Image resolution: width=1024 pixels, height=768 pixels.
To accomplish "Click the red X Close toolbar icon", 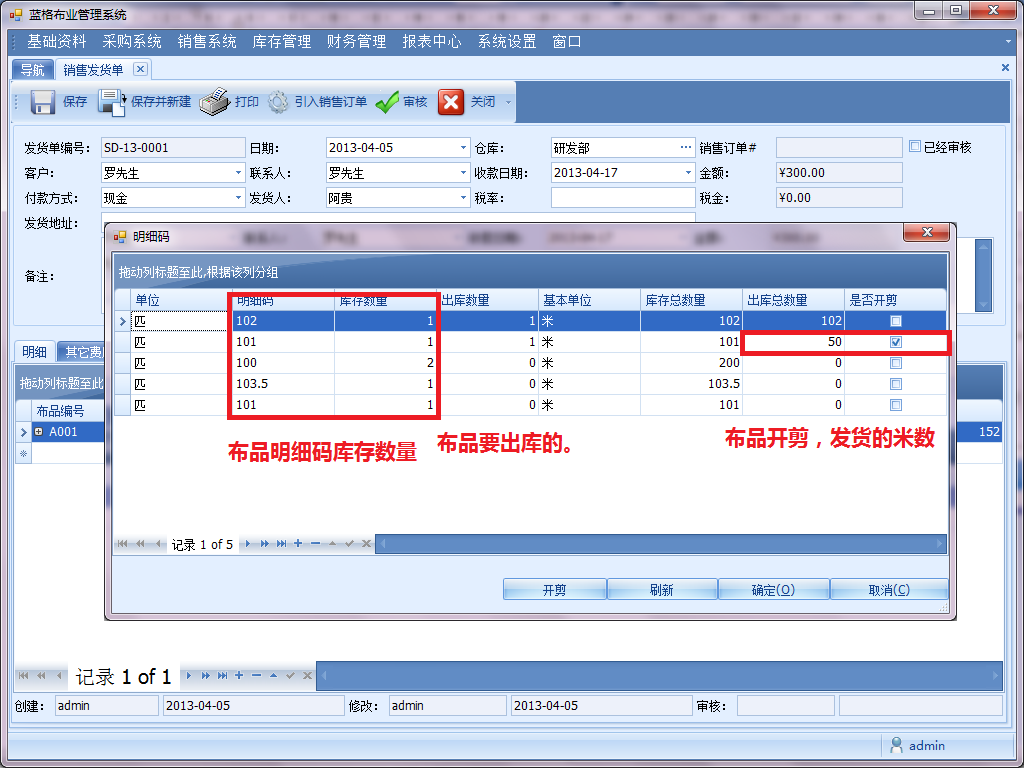I will coord(451,102).
